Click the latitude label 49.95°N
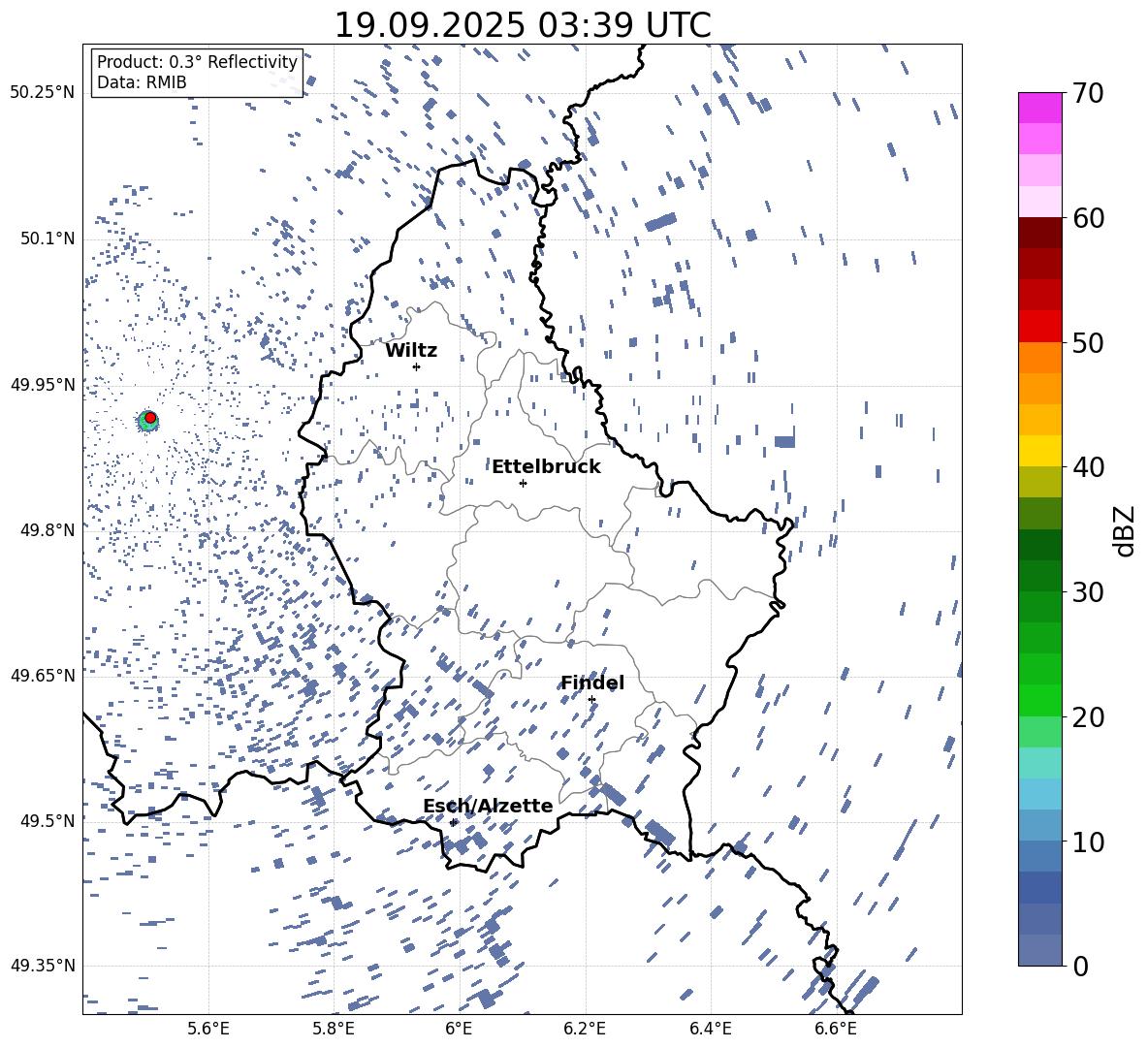 coord(43,384)
